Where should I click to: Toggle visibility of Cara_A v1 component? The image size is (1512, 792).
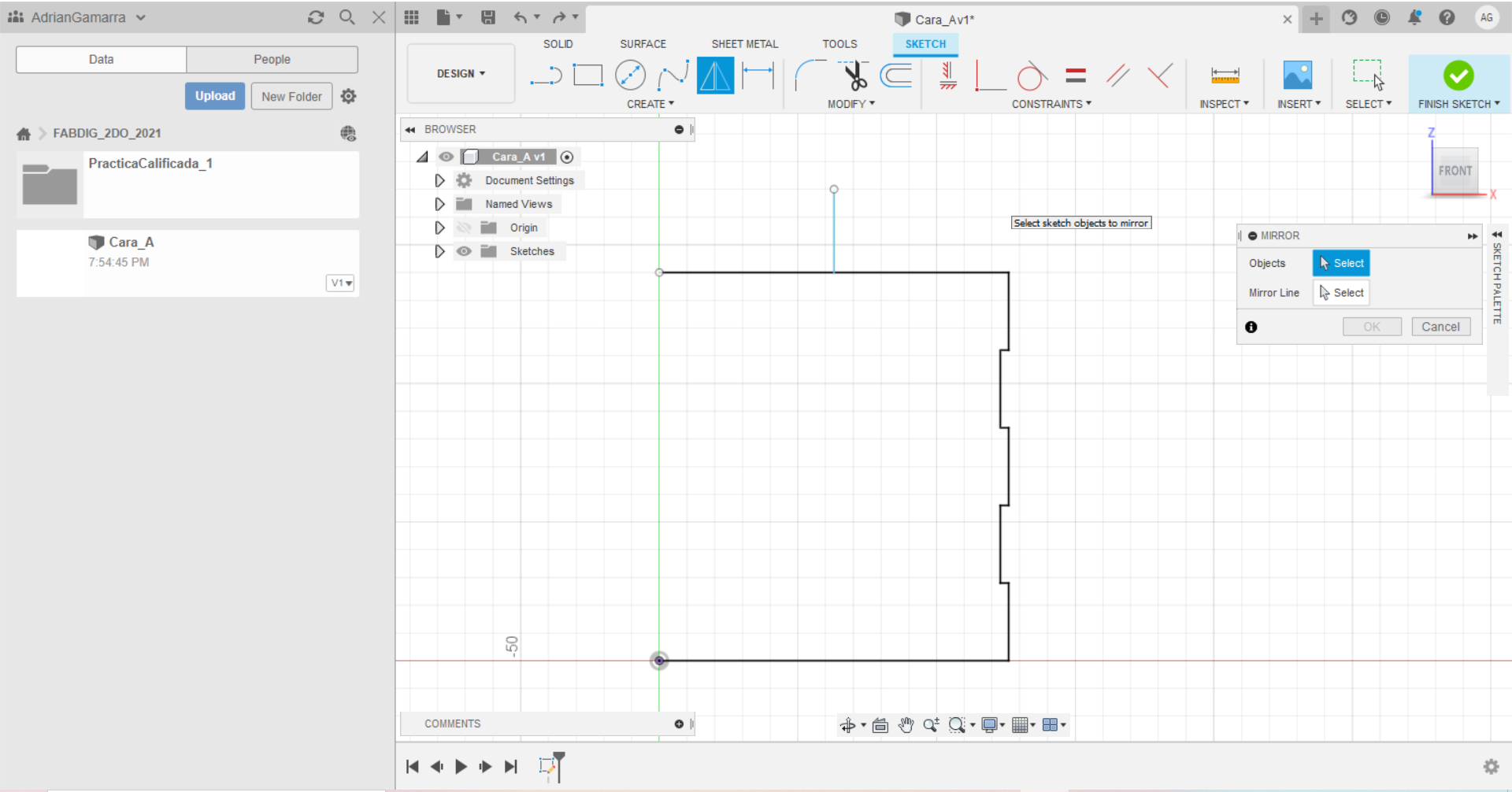pos(446,157)
